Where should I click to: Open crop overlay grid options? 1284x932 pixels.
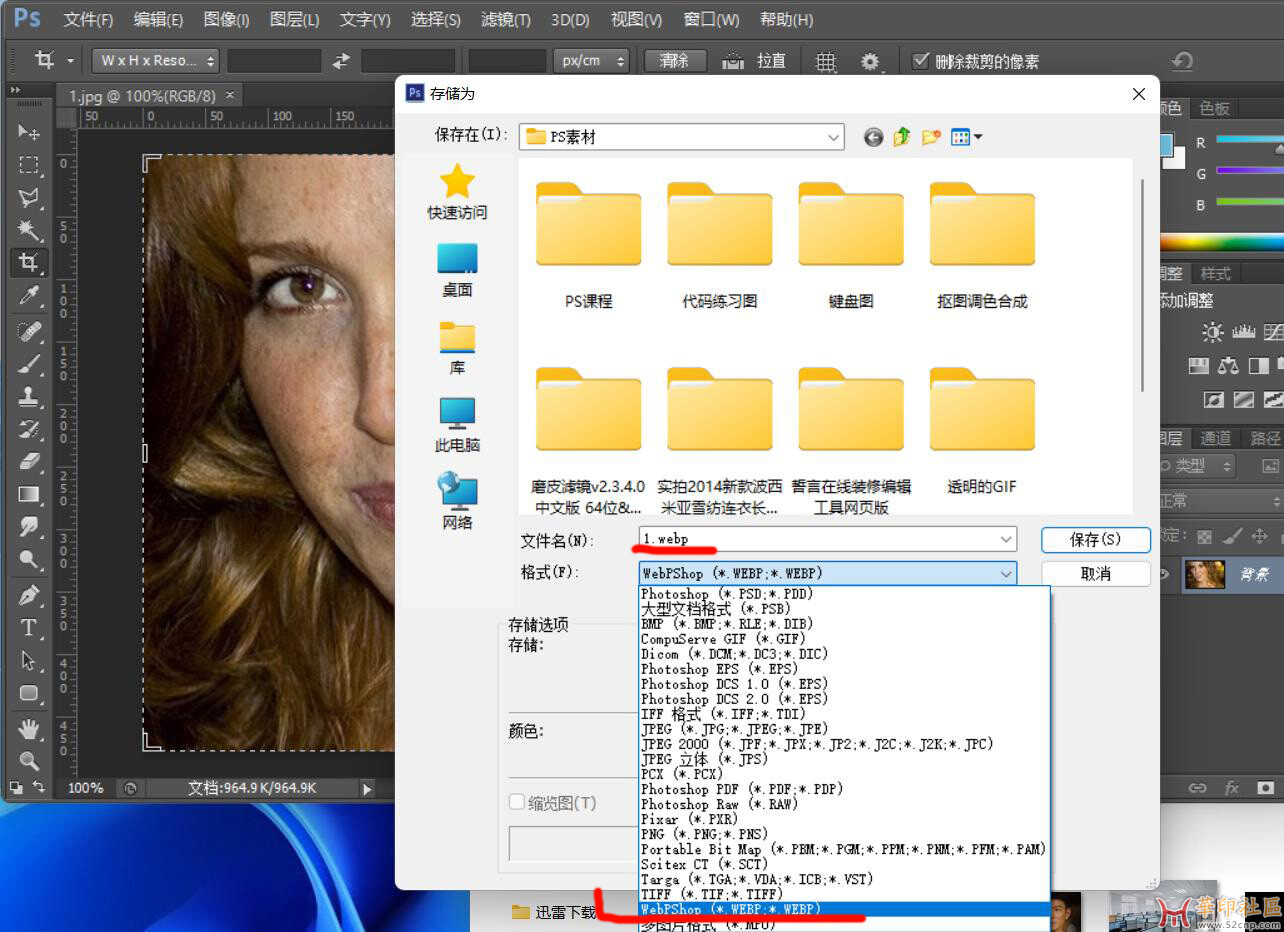[825, 62]
